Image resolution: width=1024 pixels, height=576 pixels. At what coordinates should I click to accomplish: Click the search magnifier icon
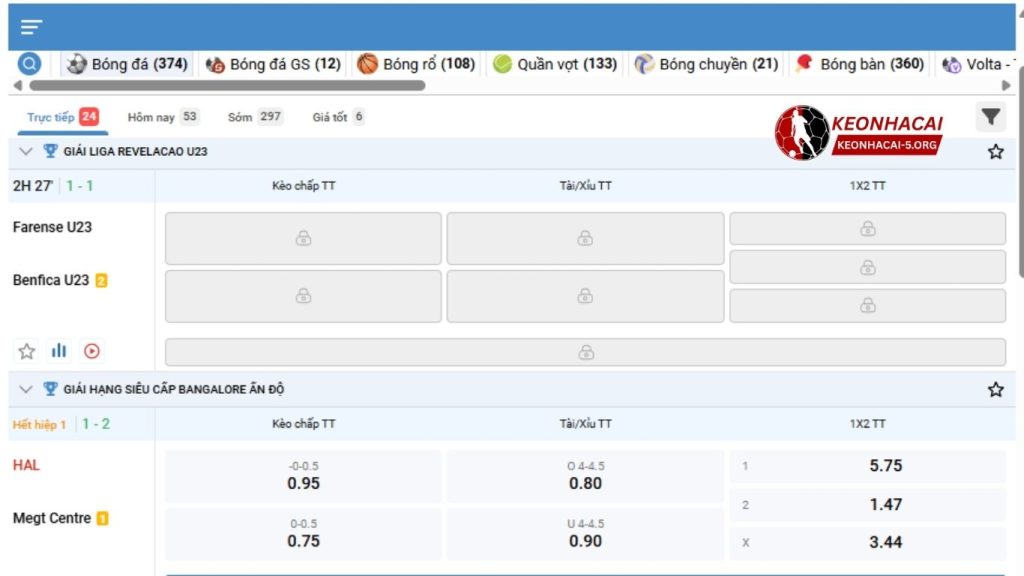[x=30, y=64]
